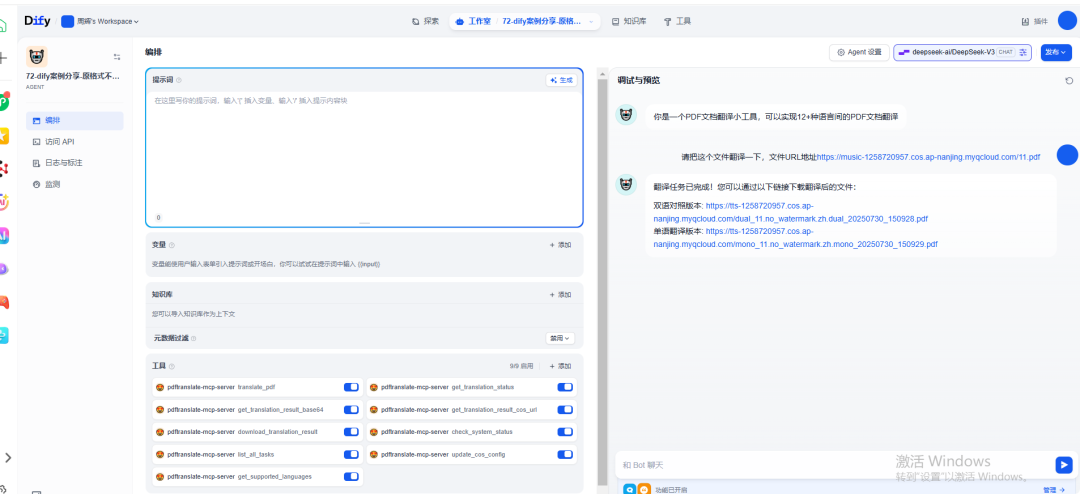Open the music-1258720957 11.pdf source link
Screen dimensions: 1080x494
928,157
